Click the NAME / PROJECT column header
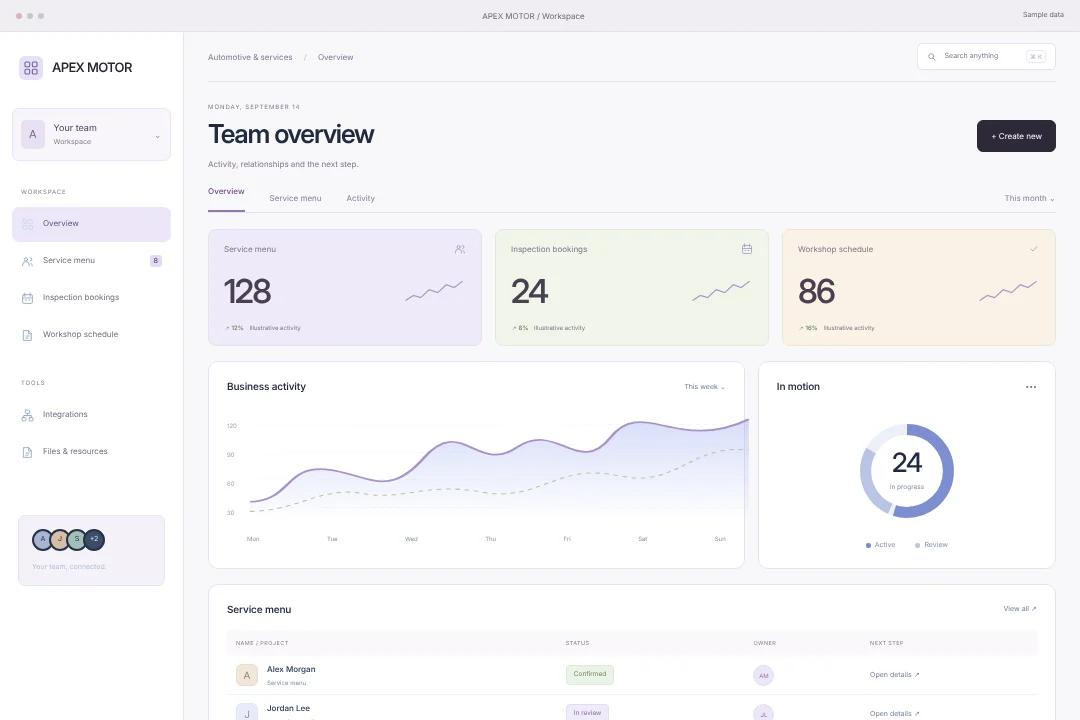 coord(262,644)
